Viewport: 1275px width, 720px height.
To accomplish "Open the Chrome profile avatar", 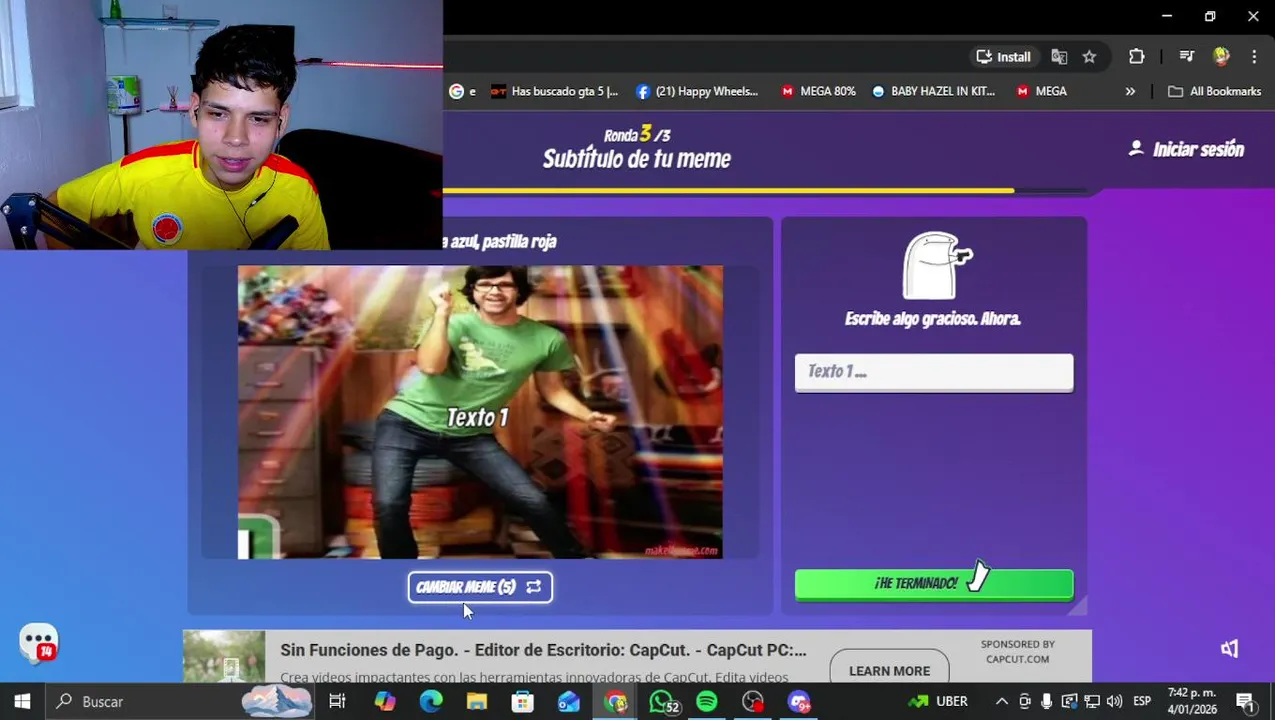I will click(1221, 57).
